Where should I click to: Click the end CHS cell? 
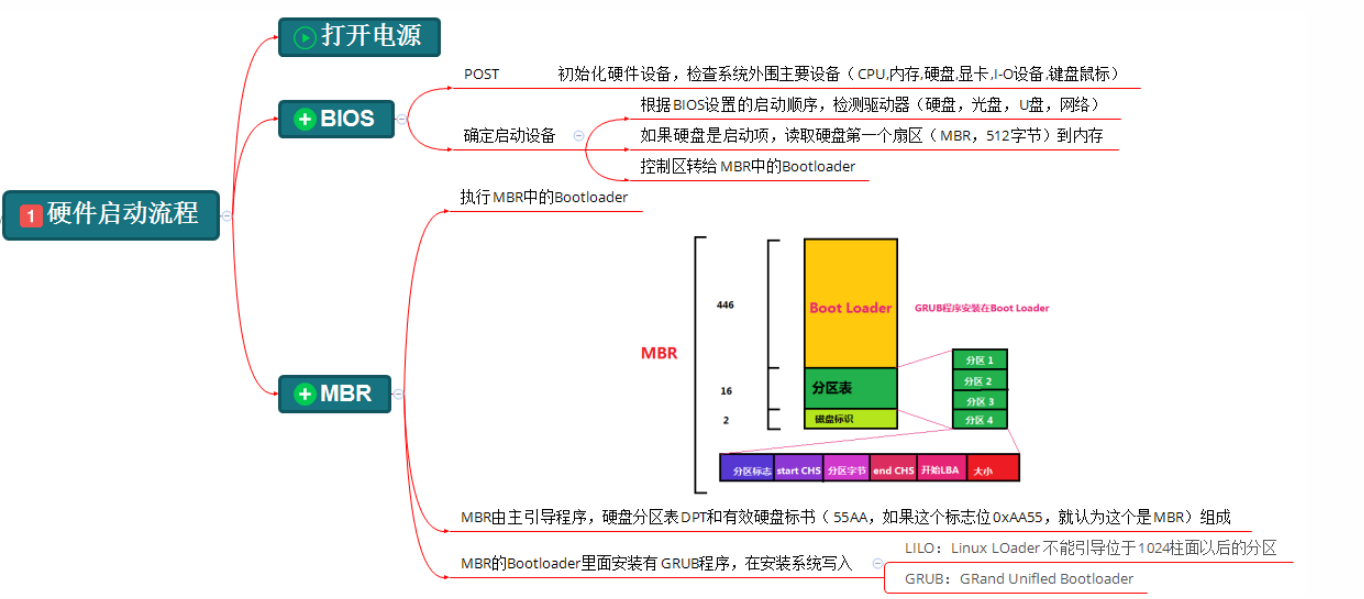[893, 469]
